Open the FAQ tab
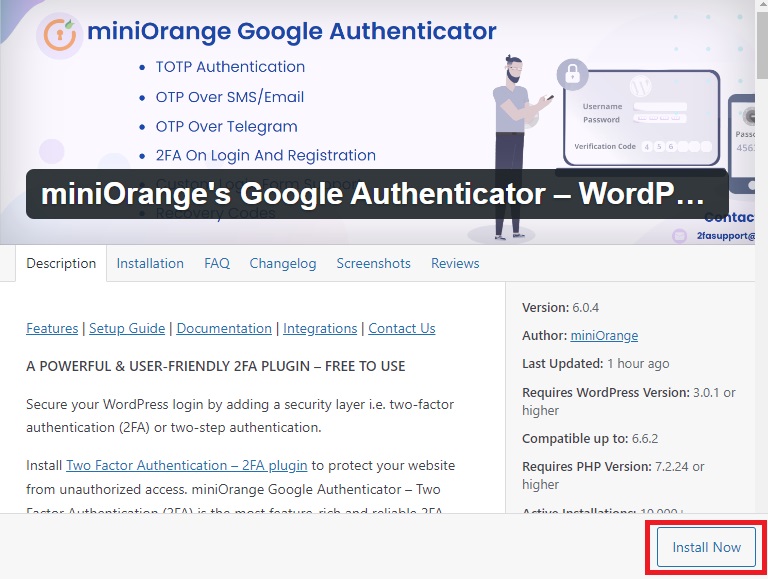The image size is (768, 579). click(217, 264)
